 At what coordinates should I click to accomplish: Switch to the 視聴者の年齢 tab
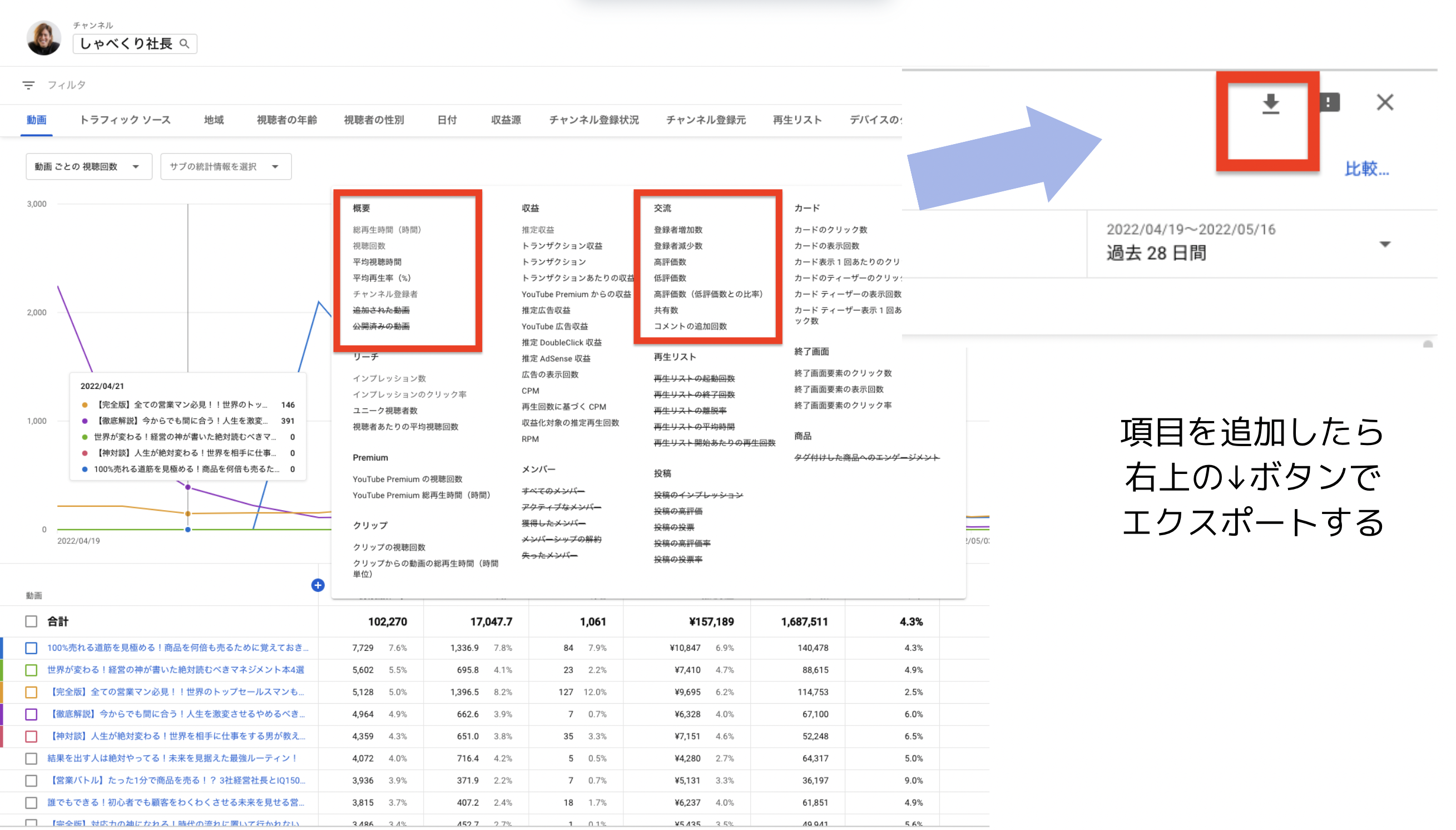coord(286,120)
